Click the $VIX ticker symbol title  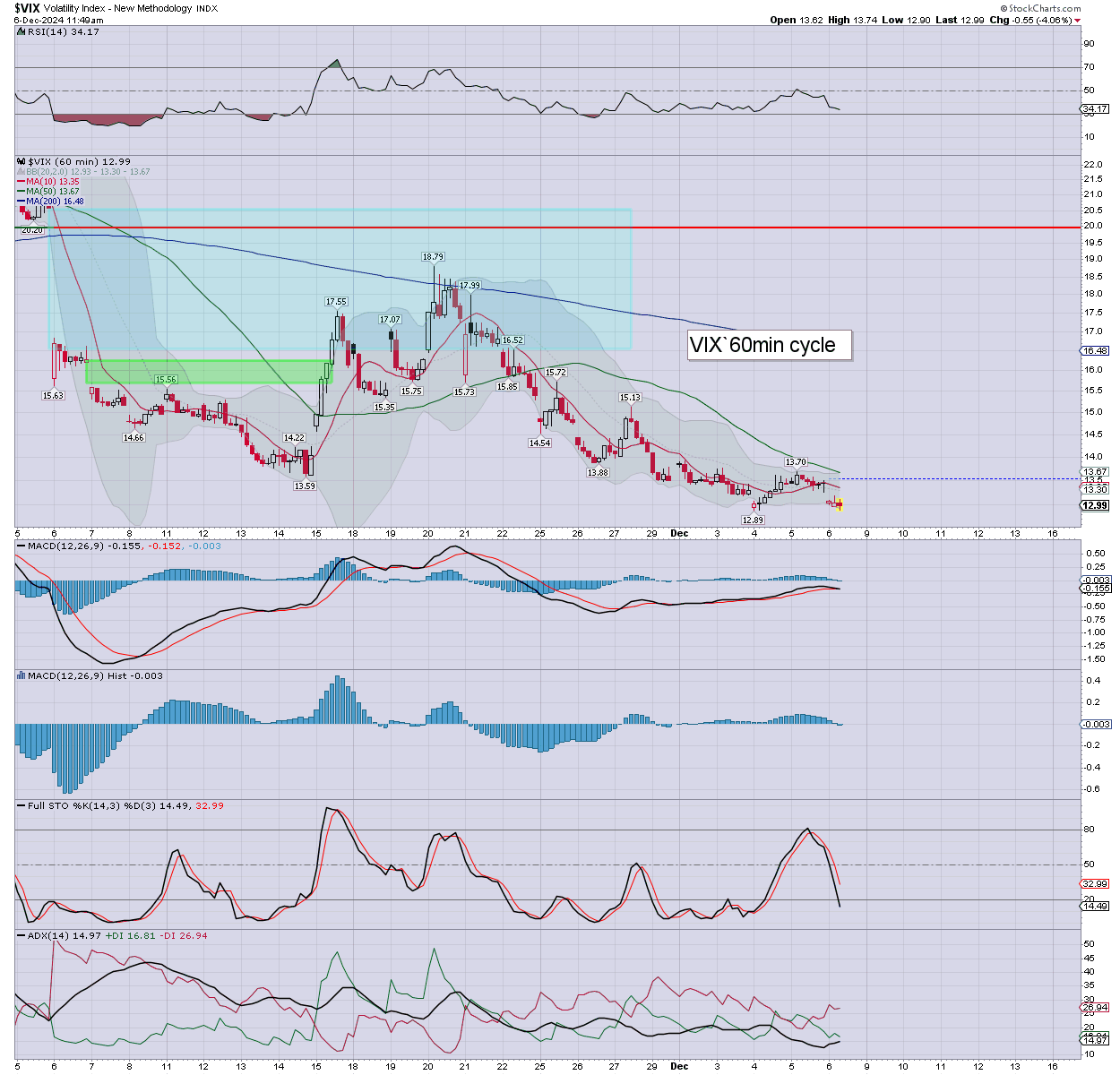(x=26, y=8)
